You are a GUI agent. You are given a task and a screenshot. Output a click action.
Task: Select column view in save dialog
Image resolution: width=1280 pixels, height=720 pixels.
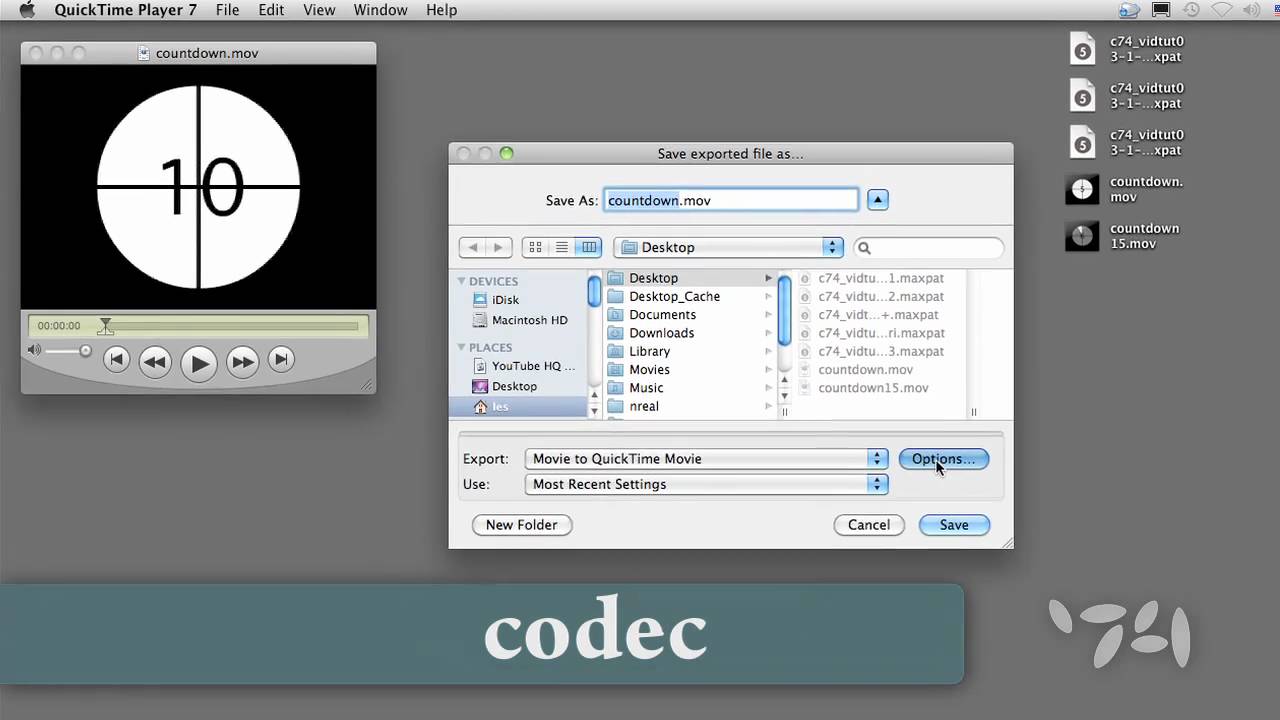(589, 247)
